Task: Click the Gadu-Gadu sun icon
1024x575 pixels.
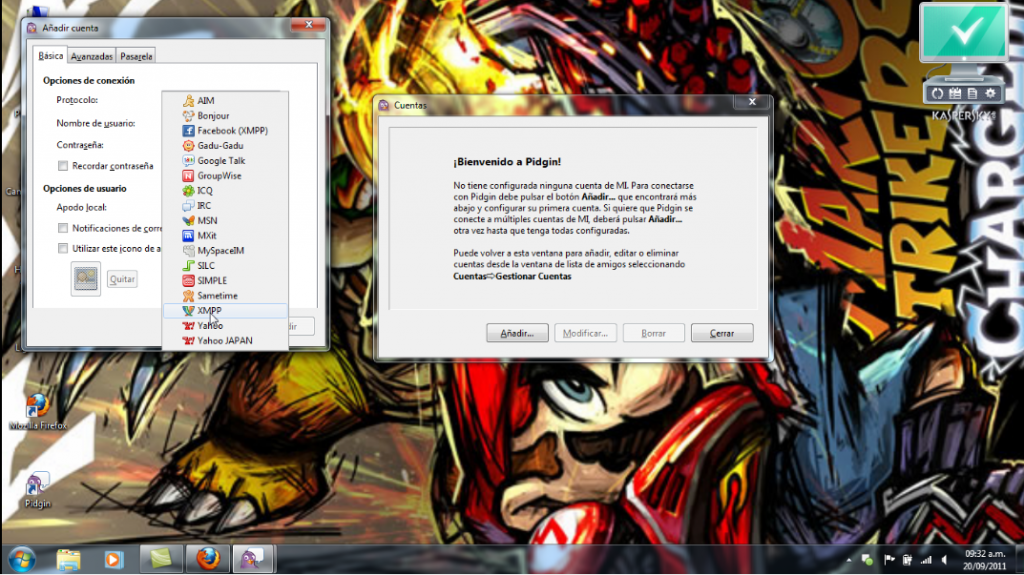Action: pyautogui.click(x=188, y=146)
